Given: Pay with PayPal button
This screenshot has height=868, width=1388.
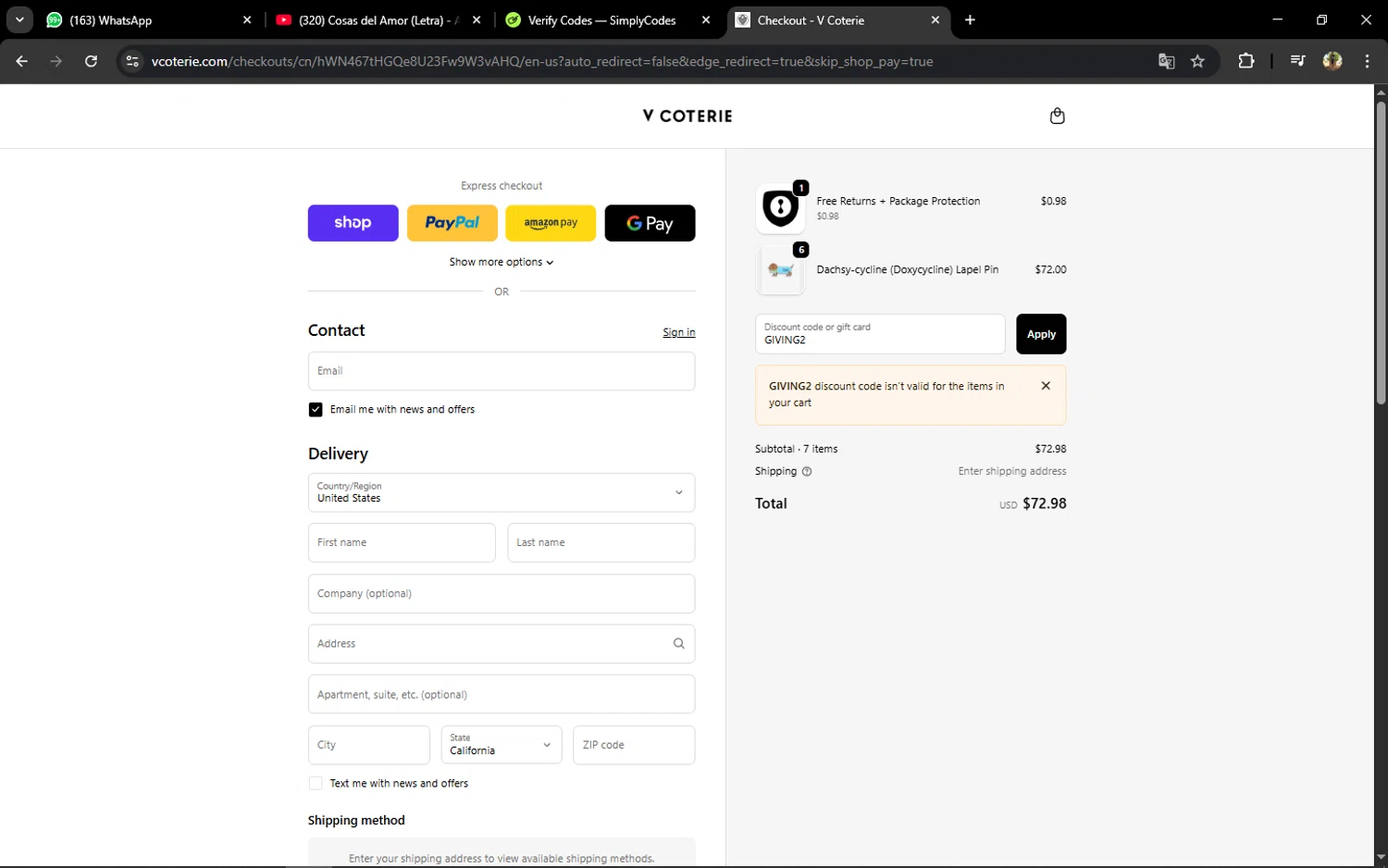Looking at the screenshot, I should [452, 223].
